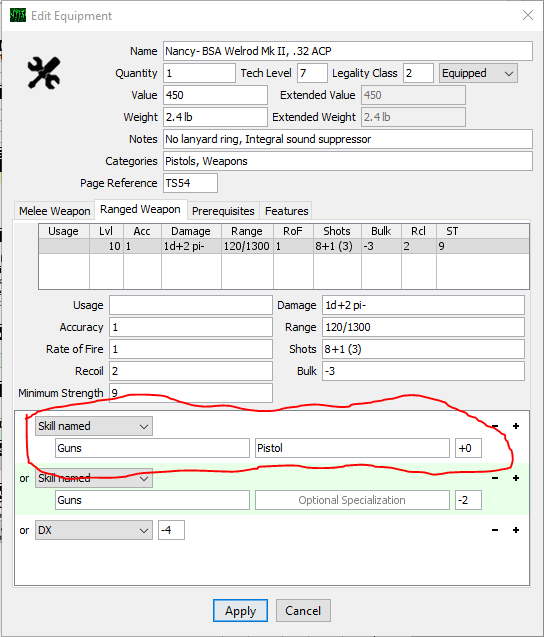Click the Rcl column header
The image size is (544, 637).
coord(418,231)
